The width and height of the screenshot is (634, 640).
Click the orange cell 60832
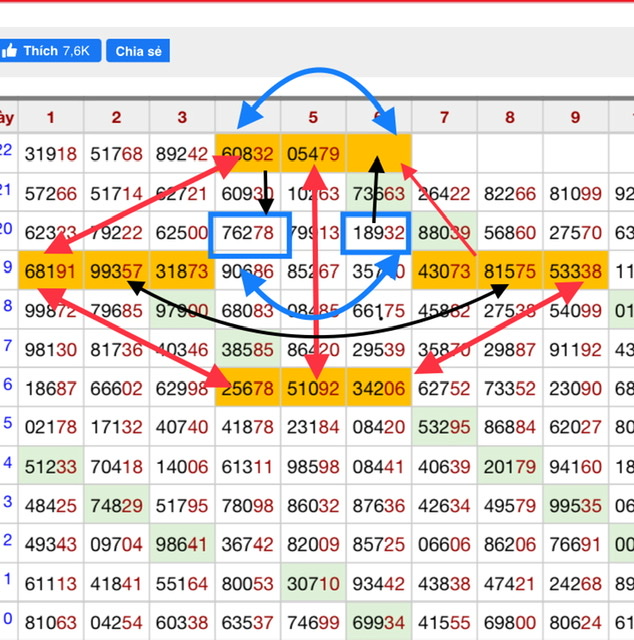click(x=247, y=154)
